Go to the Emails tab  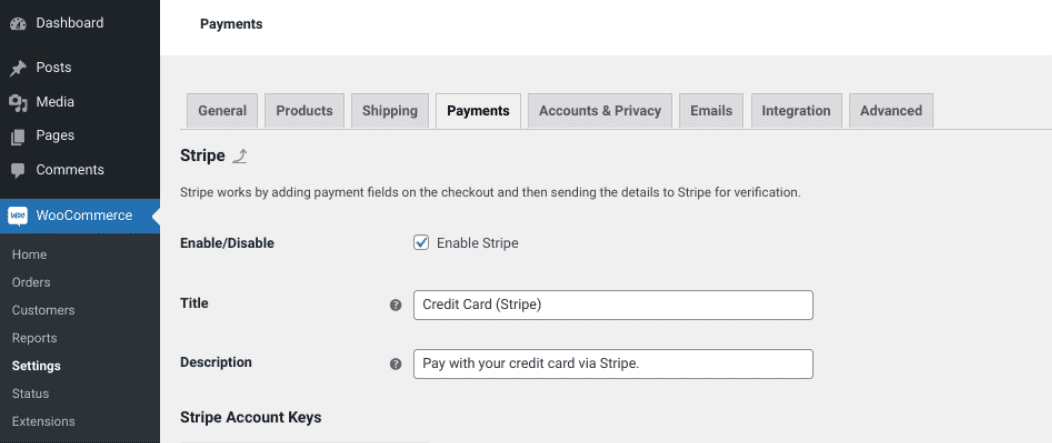coord(711,111)
